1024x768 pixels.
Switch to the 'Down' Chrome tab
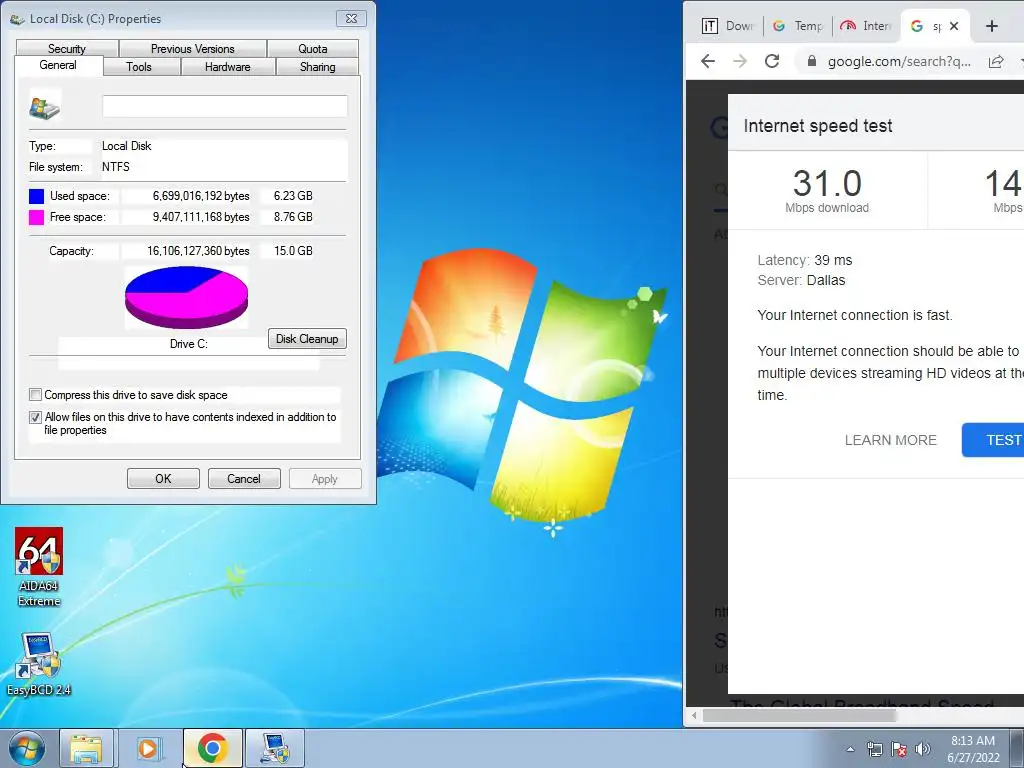pos(727,26)
